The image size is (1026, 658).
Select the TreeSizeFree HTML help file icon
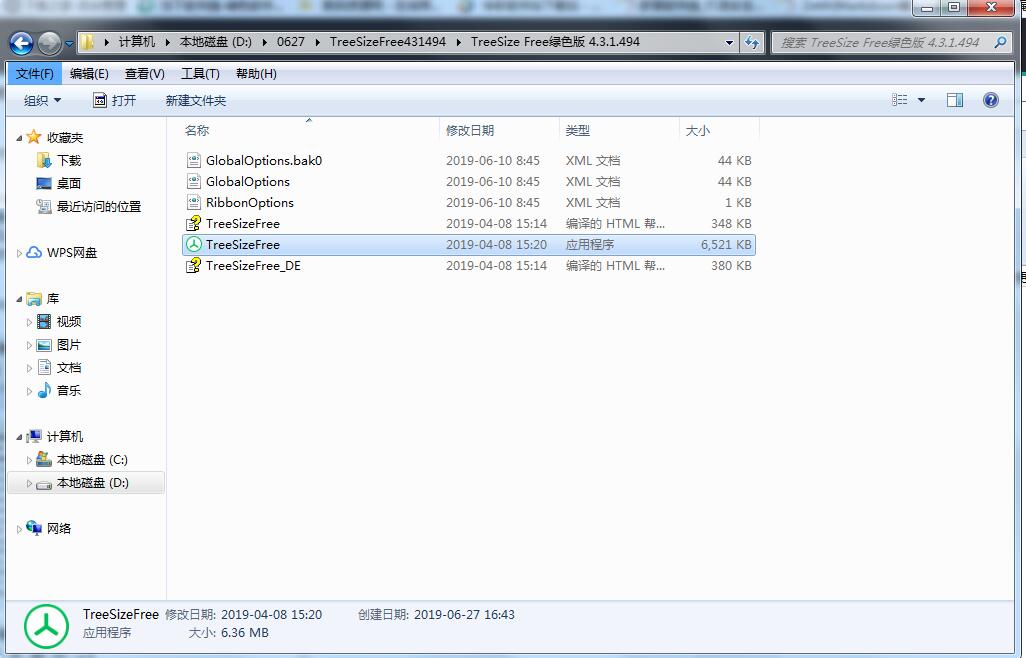tap(194, 223)
